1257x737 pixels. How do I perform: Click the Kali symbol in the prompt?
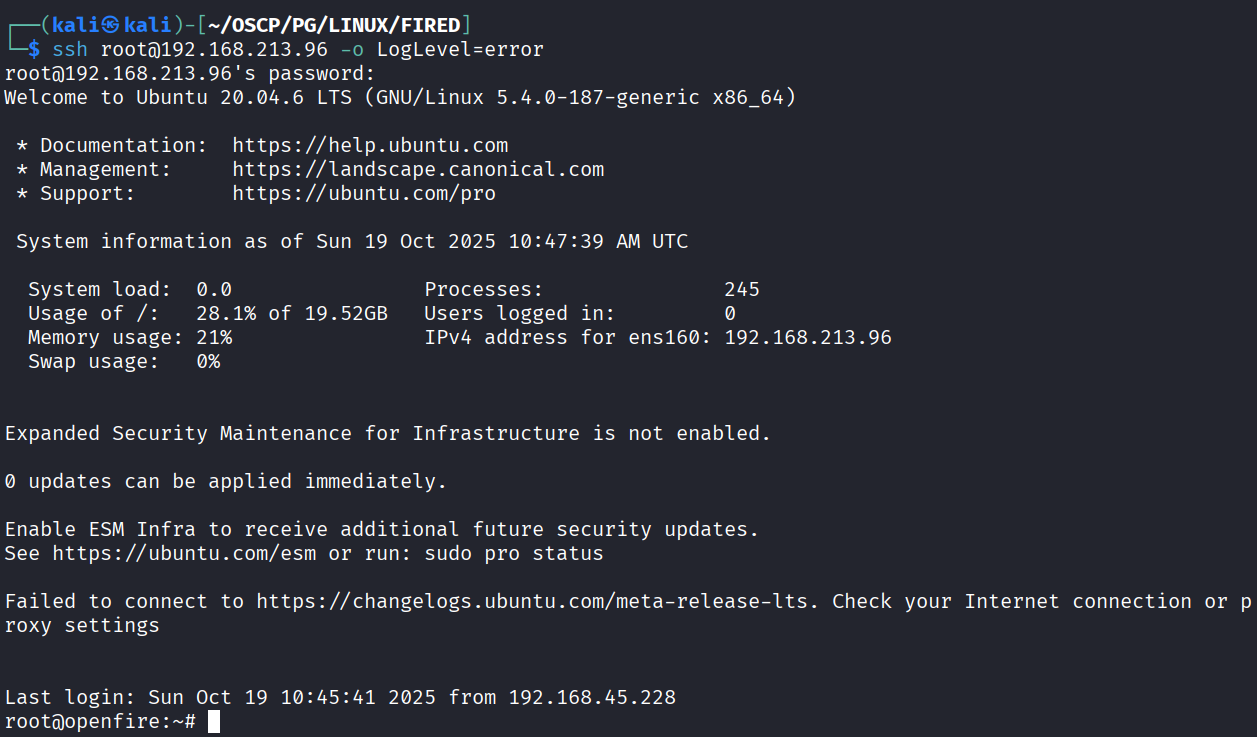pyautogui.click(x=110, y=25)
